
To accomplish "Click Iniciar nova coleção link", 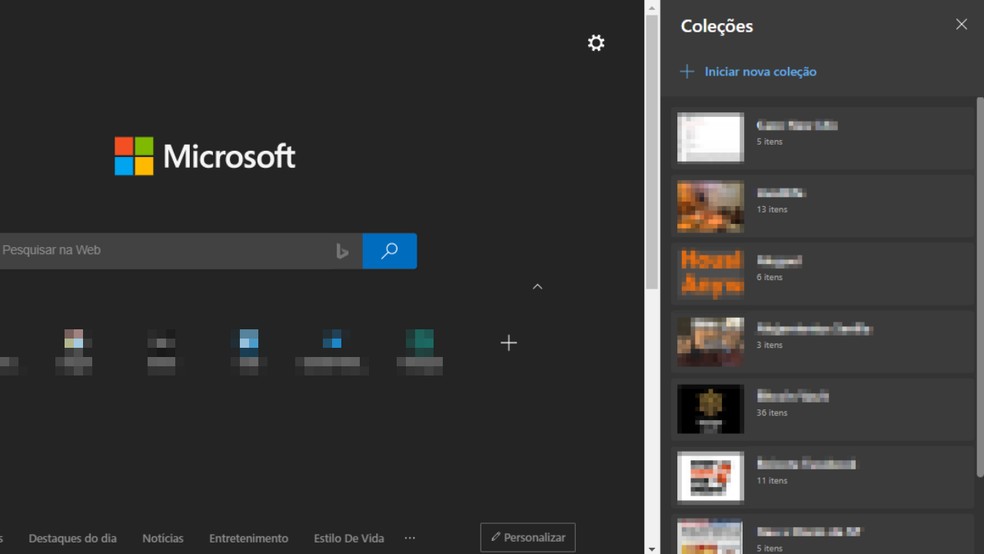I will (x=760, y=72).
